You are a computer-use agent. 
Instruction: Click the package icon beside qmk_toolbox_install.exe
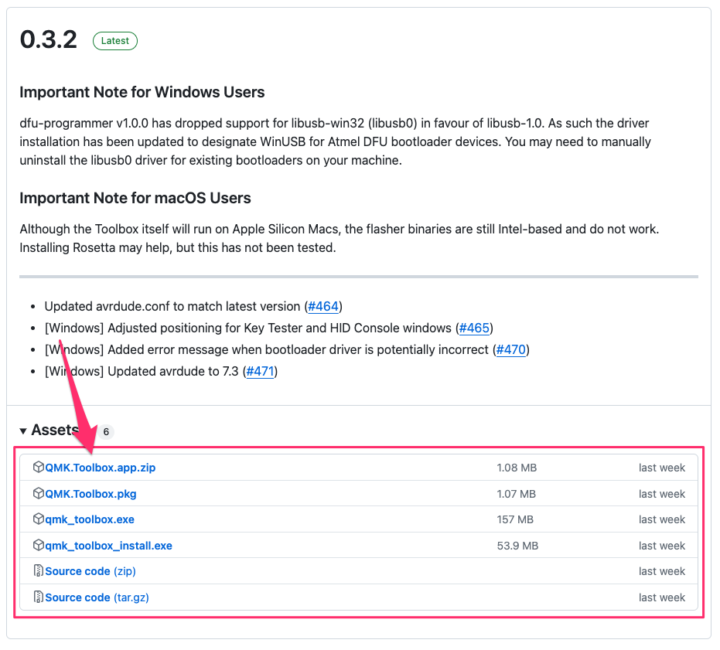38,545
